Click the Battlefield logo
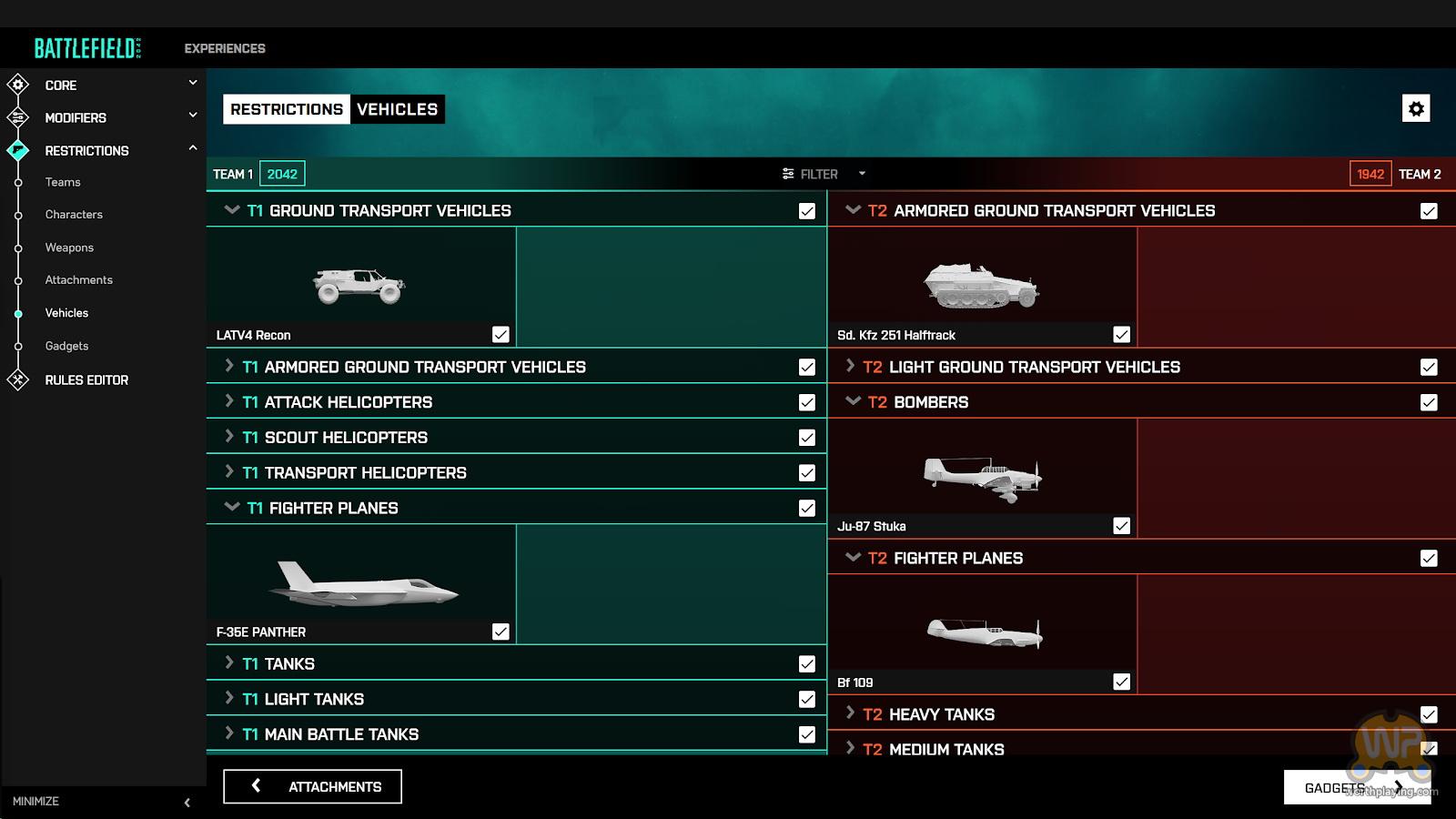 click(87, 48)
